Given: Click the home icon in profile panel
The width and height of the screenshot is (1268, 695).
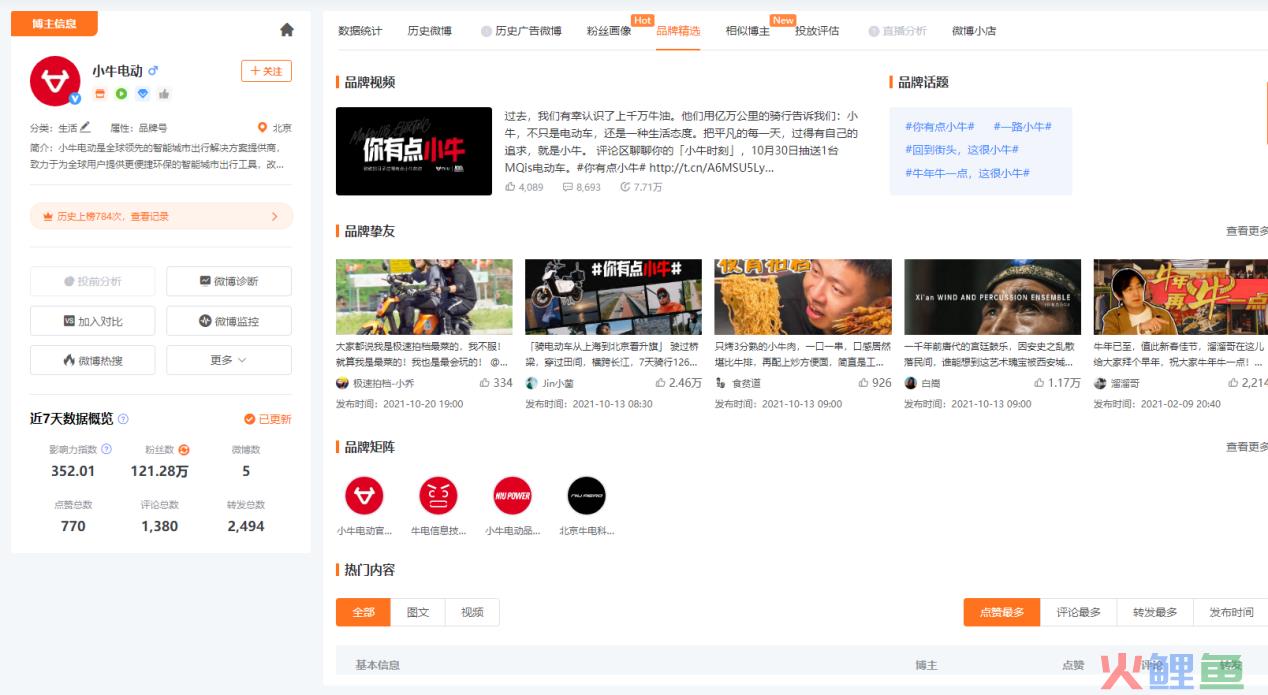Looking at the screenshot, I should [287, 30].
